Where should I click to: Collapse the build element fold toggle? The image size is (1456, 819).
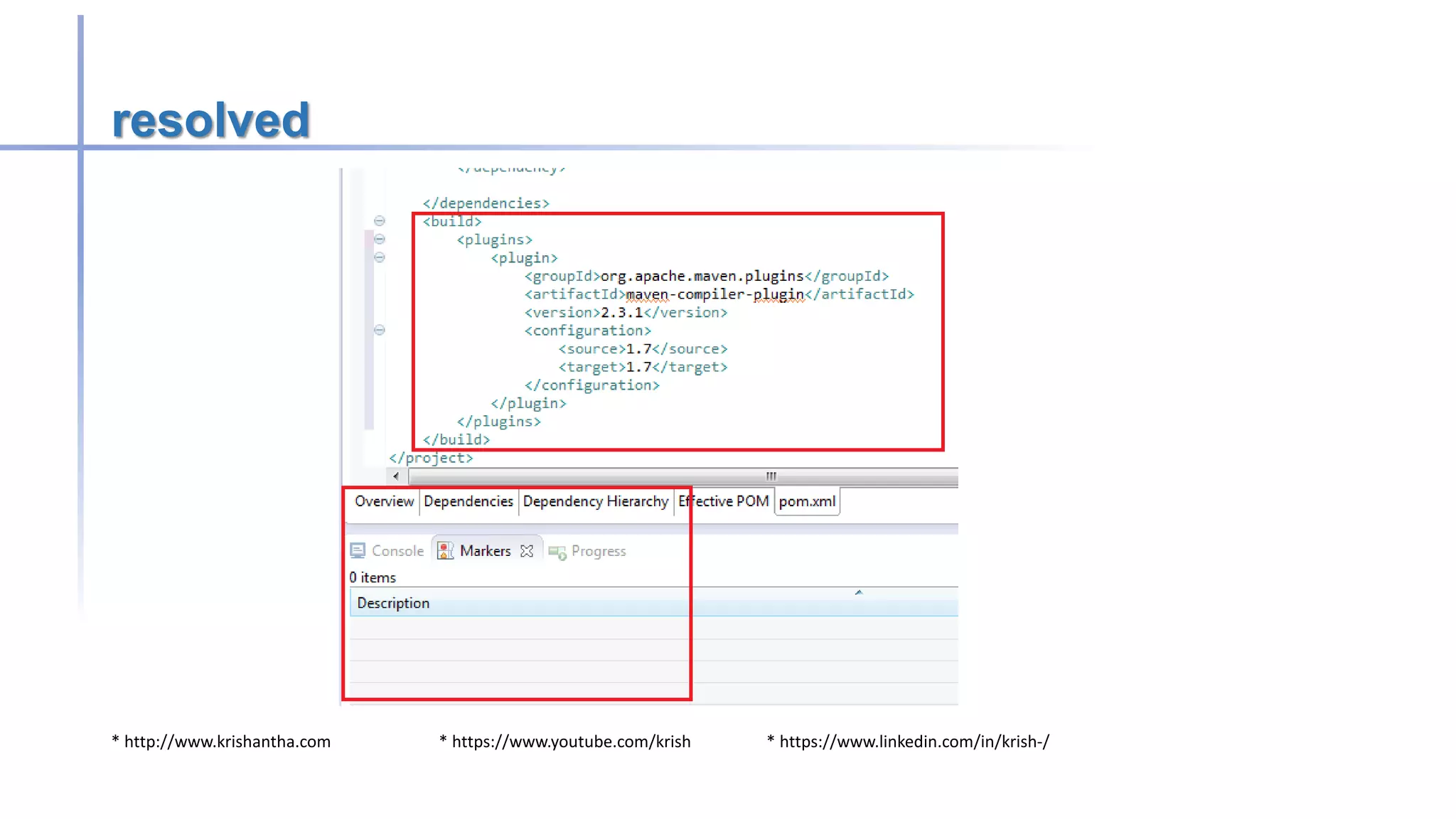[x=380, y=221]
